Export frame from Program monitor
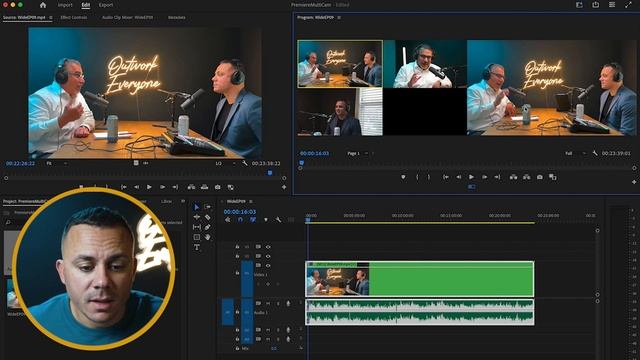The height and width of the screenshot is (360, 640). (540, 177)
